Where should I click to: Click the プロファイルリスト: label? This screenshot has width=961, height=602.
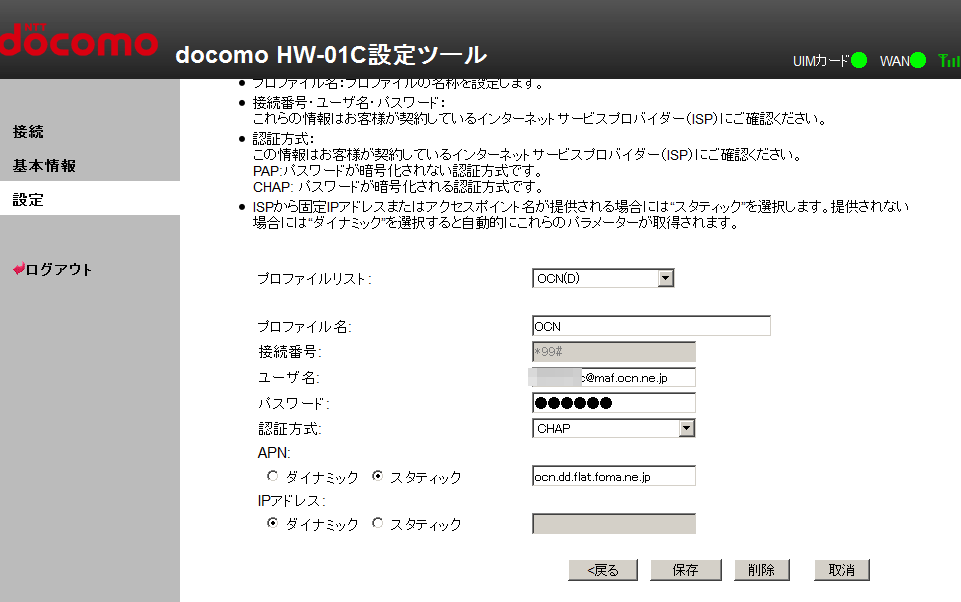[314, 279]
